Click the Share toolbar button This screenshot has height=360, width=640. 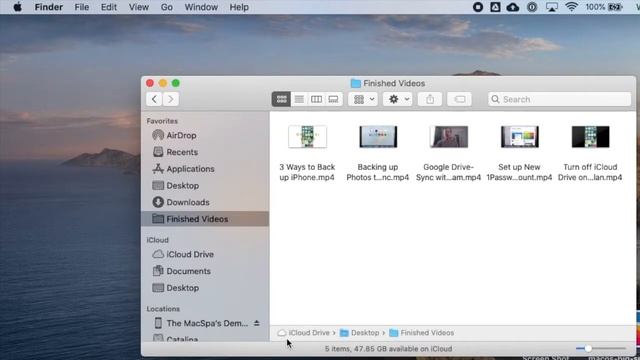click(x=430, y=99)
